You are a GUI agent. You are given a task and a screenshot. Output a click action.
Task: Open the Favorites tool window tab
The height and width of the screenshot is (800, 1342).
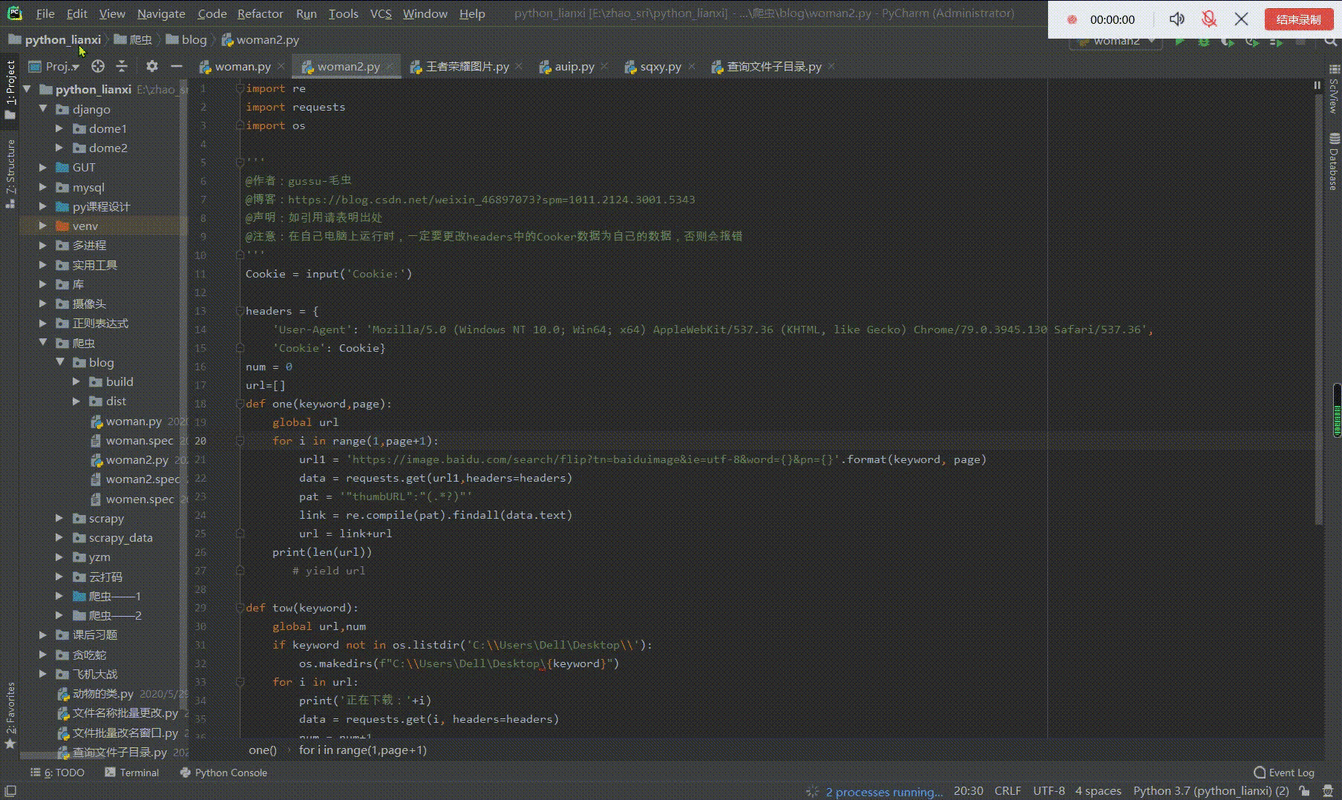pyautogui.click(x=10, y=715)
